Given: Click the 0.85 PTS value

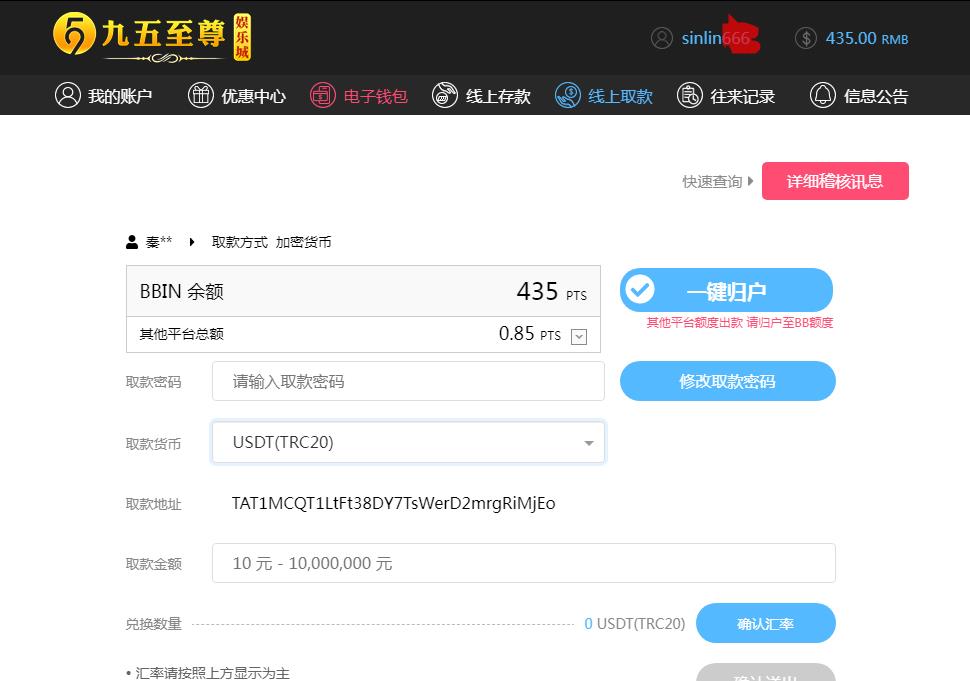Looking at the screenshot, I should pyautogui.click(x=530, y=334).
